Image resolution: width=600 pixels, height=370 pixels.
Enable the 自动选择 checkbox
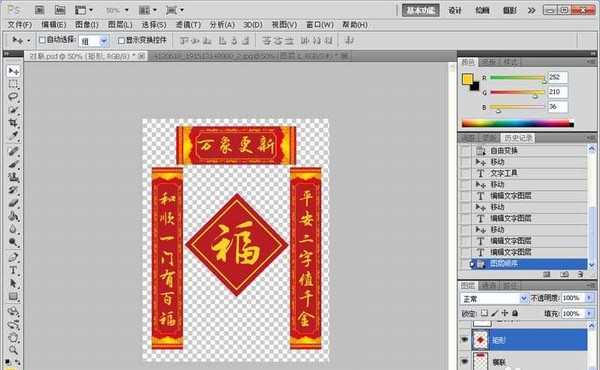(x=42, y=40)
